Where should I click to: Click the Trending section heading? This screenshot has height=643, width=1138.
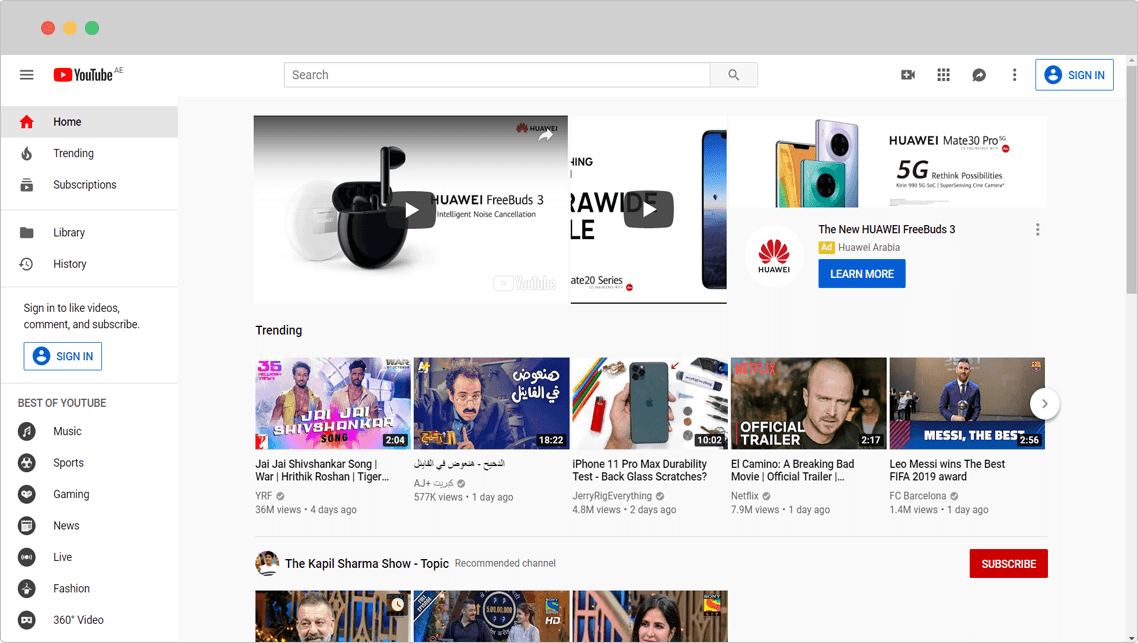[x=279, y=330]
